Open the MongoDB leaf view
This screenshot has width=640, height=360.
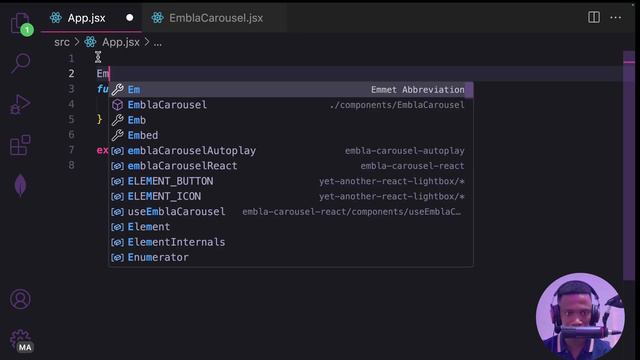click(x=20, y=186)
